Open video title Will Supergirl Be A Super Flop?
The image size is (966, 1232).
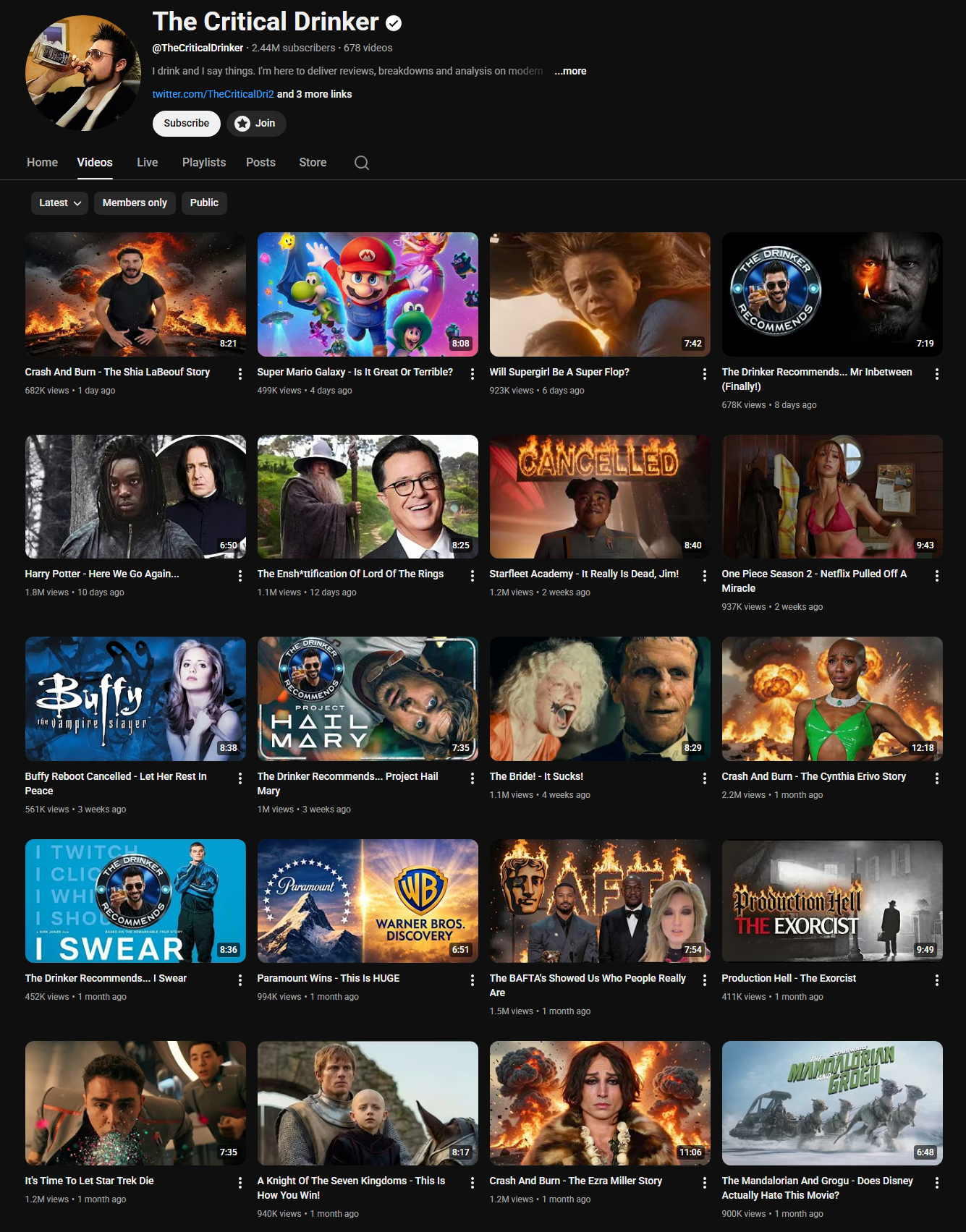(559, 372)
